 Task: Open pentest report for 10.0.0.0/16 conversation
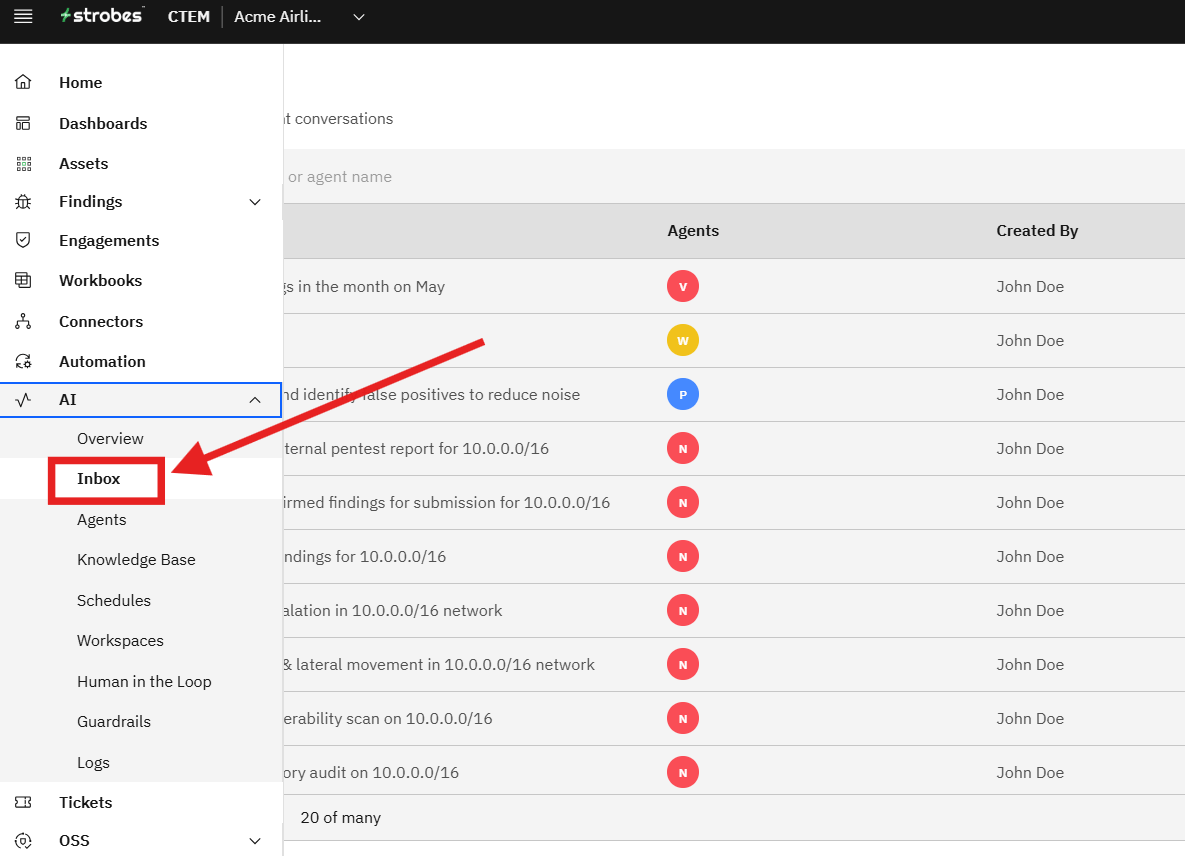416,449
